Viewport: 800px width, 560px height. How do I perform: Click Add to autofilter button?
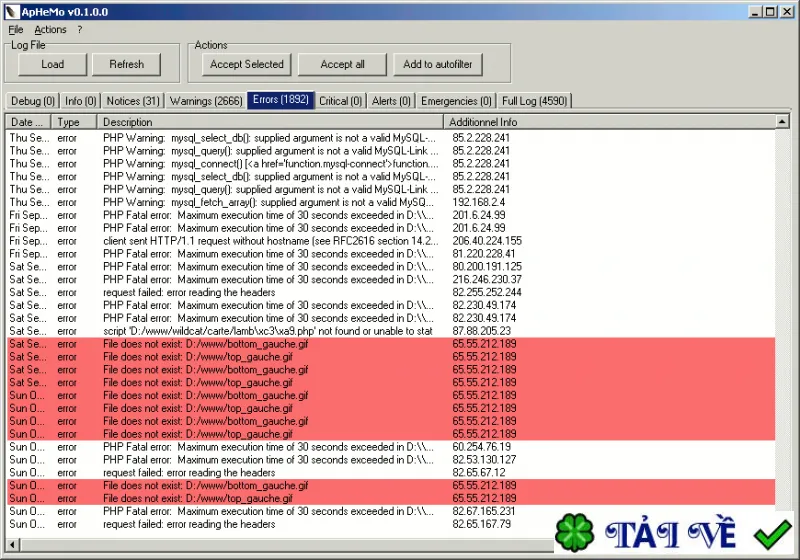438,64
